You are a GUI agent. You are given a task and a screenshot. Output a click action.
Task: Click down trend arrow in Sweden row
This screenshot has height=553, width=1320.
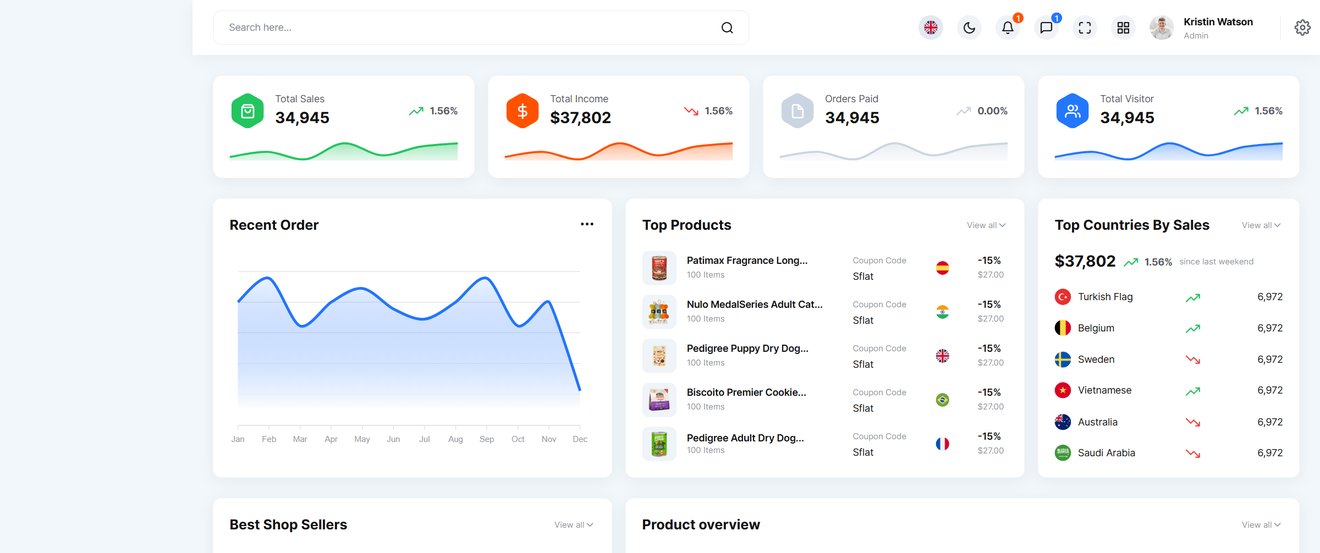(1193, 359)
